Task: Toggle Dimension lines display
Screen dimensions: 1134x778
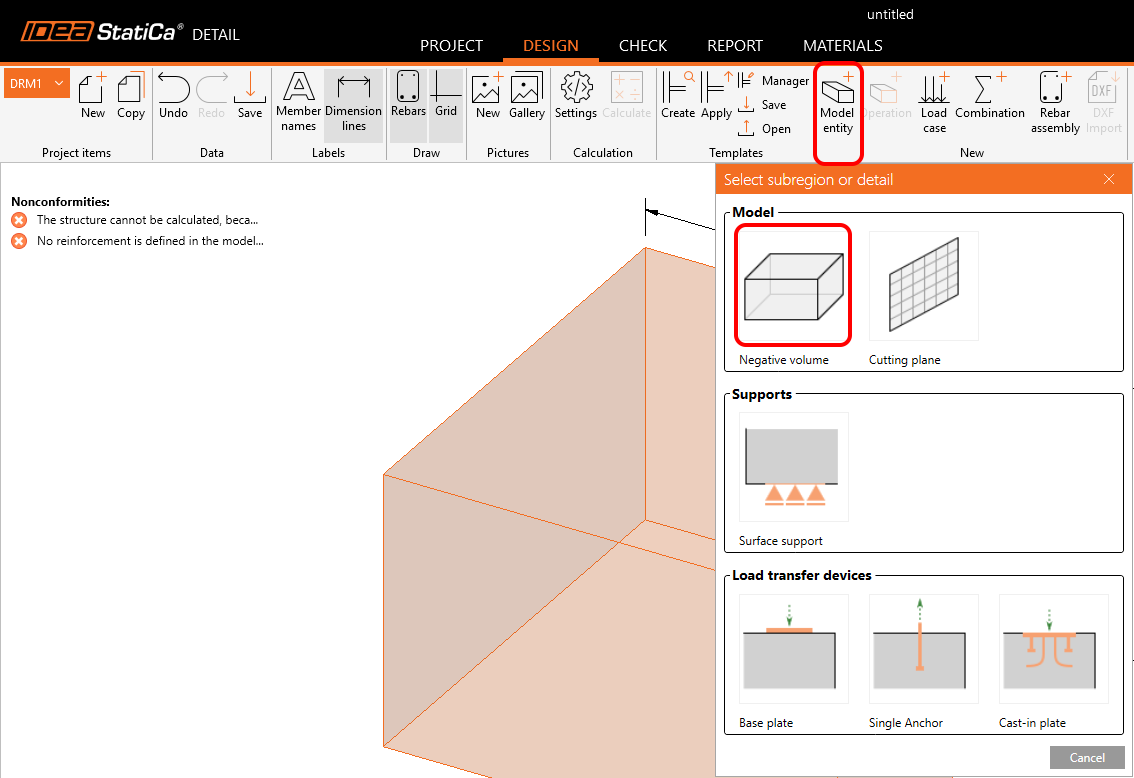Action: [x=353, y=103]
